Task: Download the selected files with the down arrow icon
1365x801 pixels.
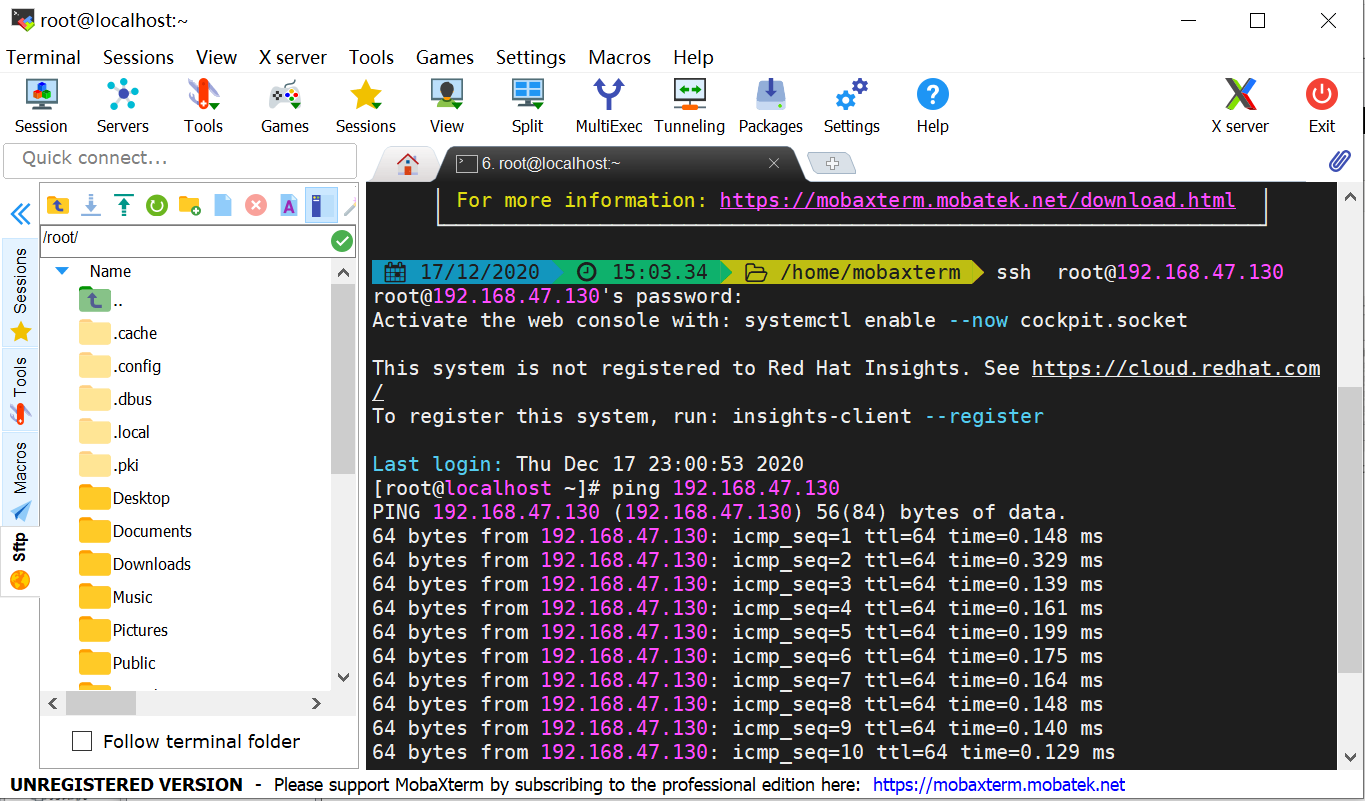Action: pos(91,205)
